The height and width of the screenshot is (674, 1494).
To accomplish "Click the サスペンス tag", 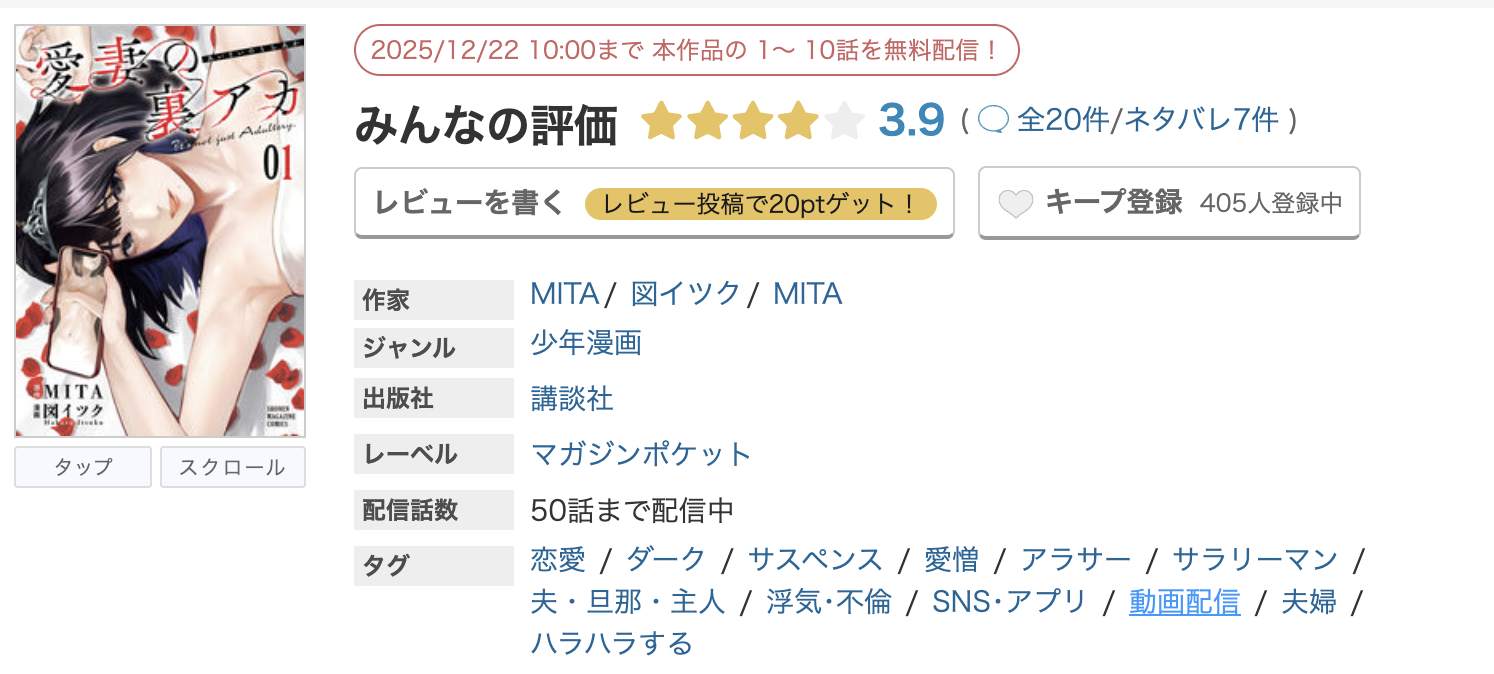I will 816,559.
